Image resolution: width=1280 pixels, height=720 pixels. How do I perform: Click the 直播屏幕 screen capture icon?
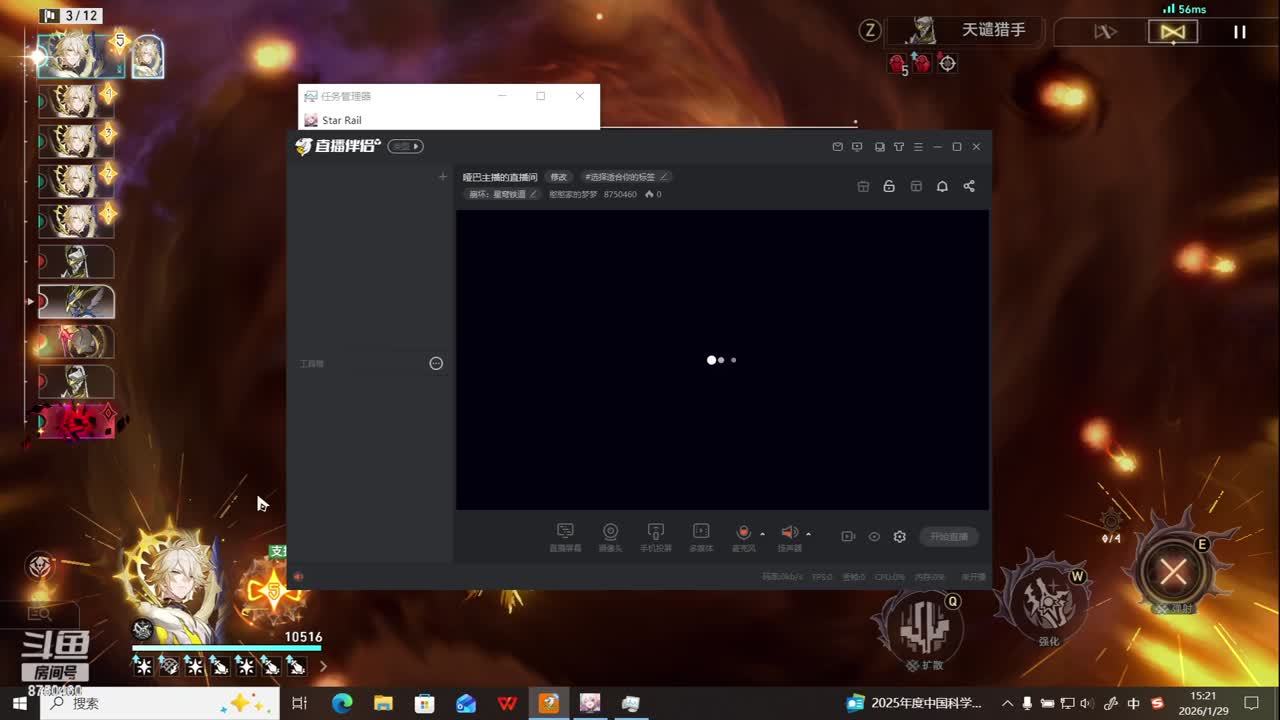pyautogui.click(x=565, y=533)
